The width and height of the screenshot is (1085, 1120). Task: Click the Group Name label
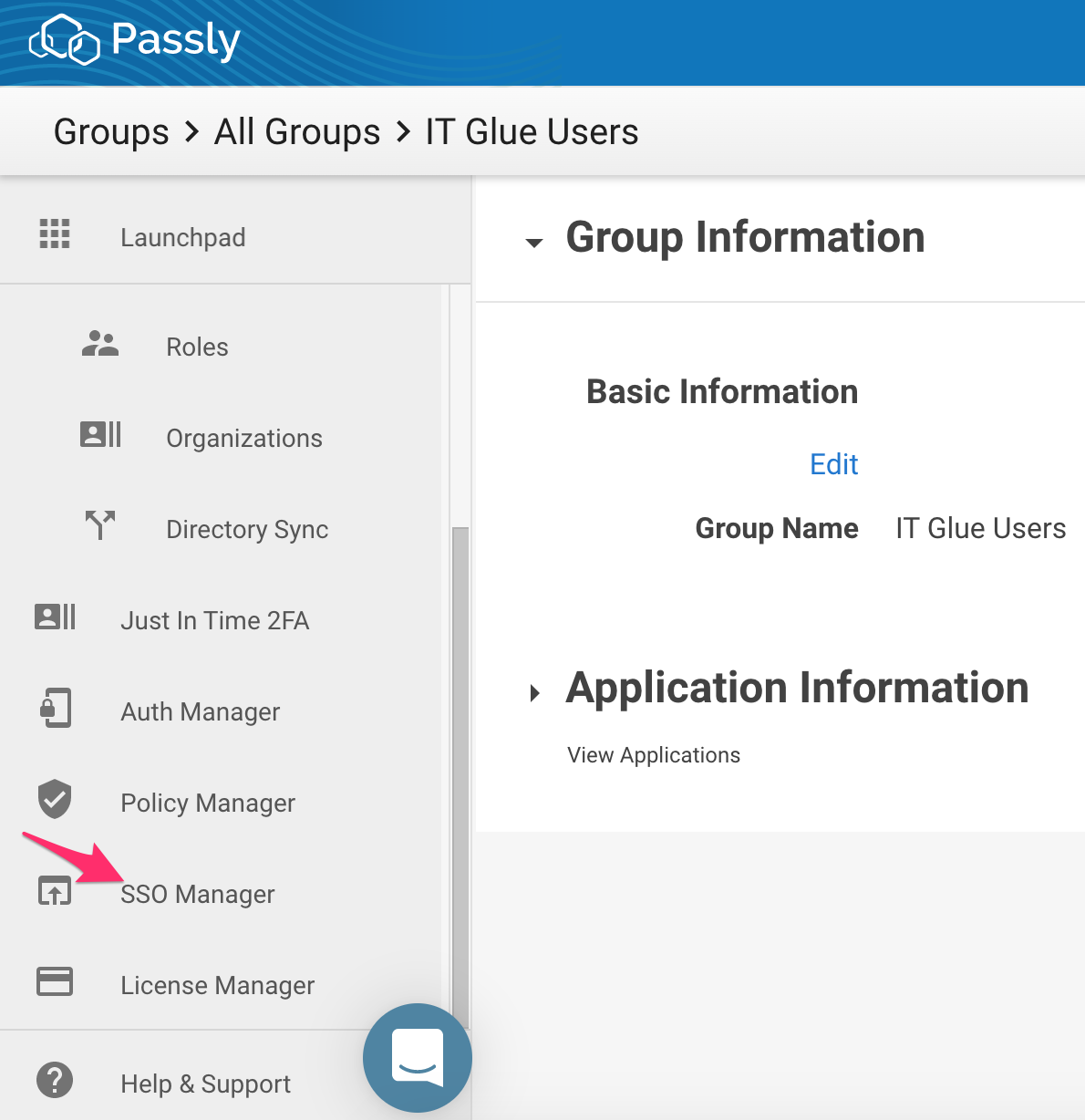tap(777, 528)
